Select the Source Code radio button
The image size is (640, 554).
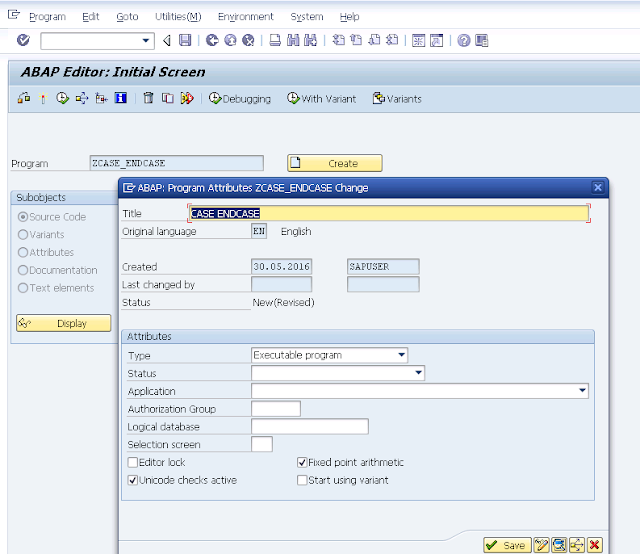[x=23, y=217]
